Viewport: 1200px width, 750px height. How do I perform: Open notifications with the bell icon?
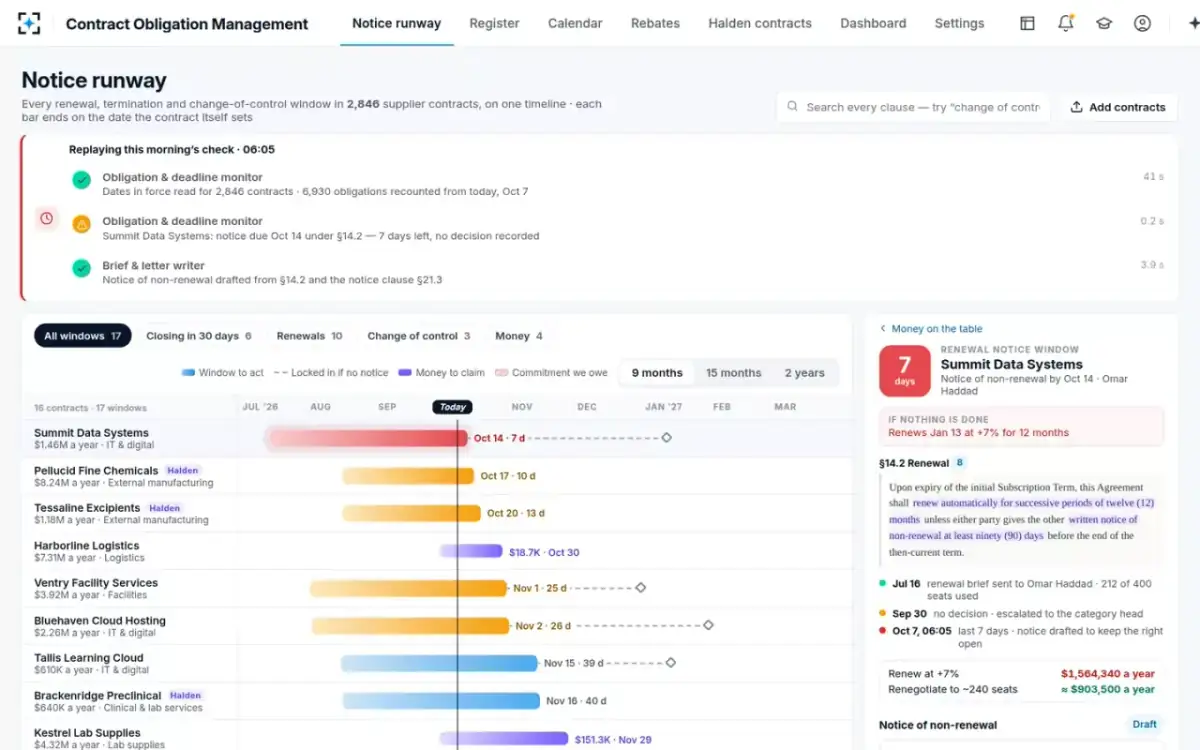(x=1066, y=23)
